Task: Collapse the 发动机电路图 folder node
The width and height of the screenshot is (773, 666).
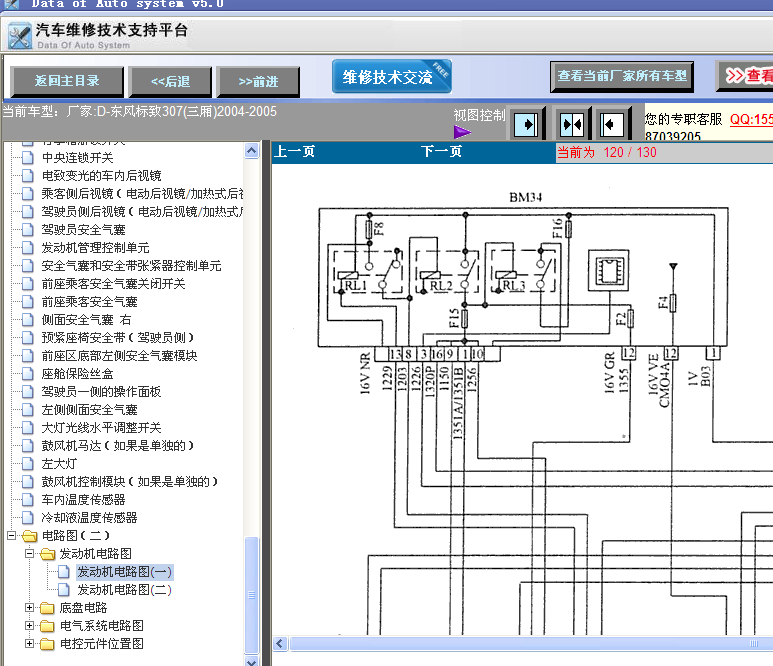Action: coord(30,554)
